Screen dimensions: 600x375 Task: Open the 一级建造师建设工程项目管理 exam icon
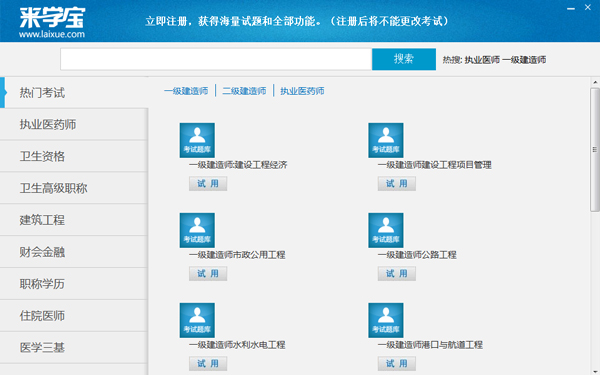click(x=386, y=140)
